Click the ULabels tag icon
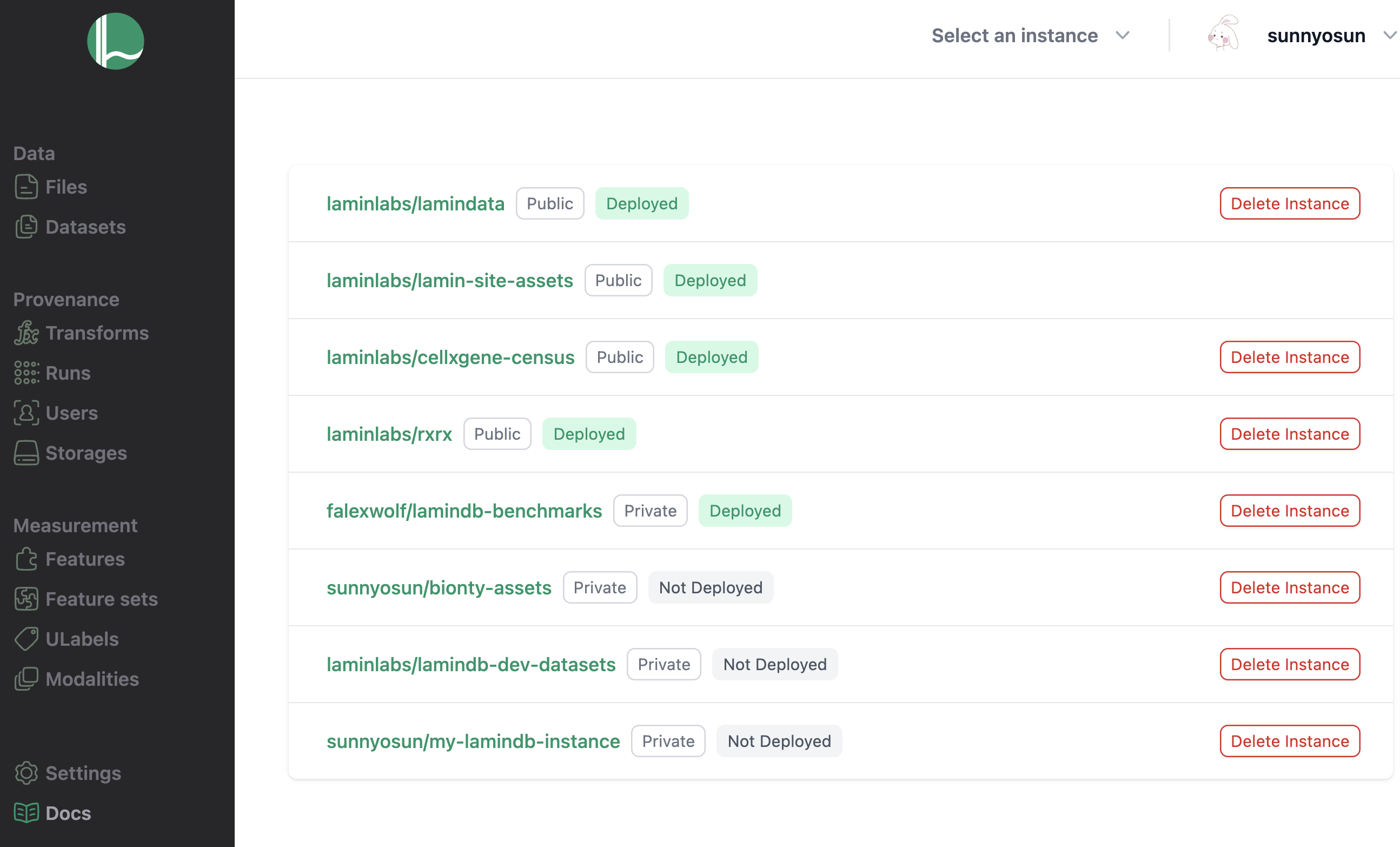The image size is (1400, 847). (26, 639)
